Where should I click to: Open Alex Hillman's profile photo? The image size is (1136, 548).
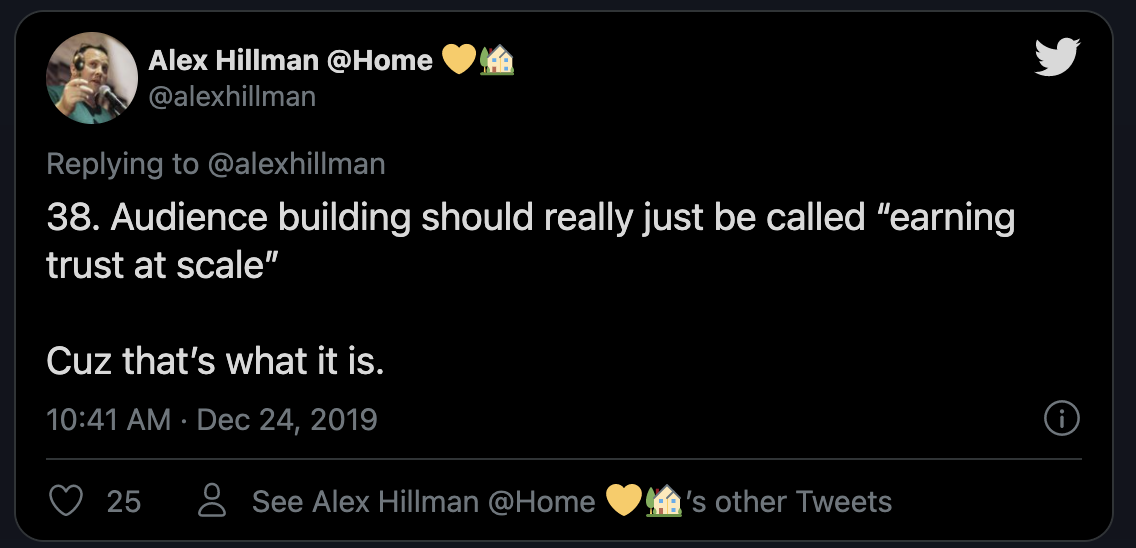(92, 78)
